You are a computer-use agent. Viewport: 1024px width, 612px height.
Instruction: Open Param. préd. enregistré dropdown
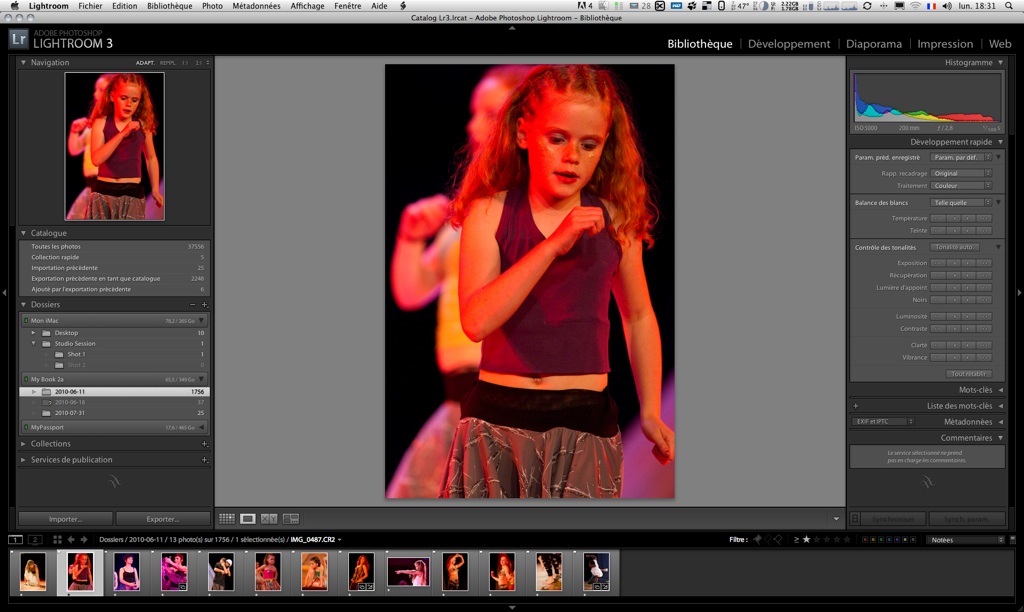tap(961, 157)
